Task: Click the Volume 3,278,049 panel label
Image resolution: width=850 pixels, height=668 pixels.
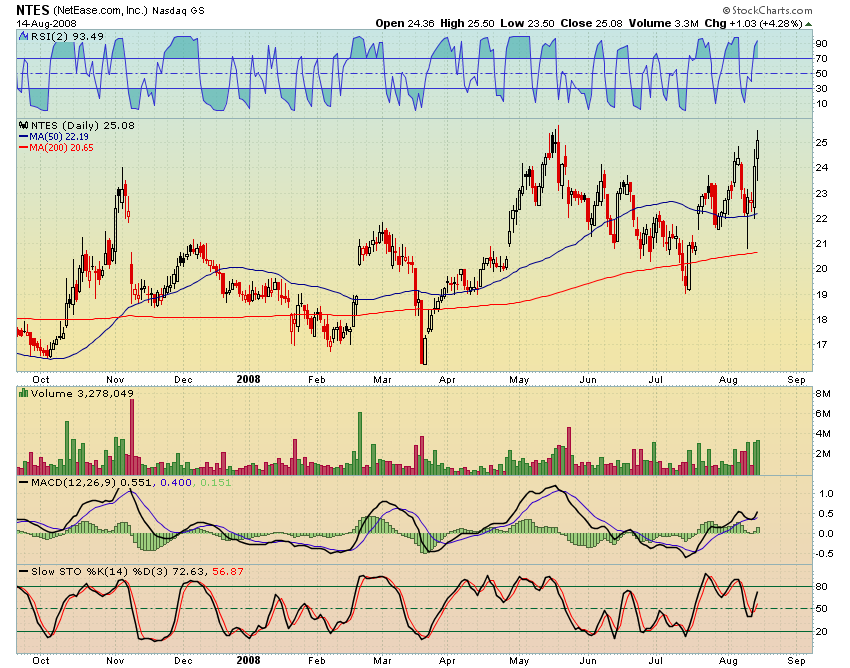Action: 82,393
